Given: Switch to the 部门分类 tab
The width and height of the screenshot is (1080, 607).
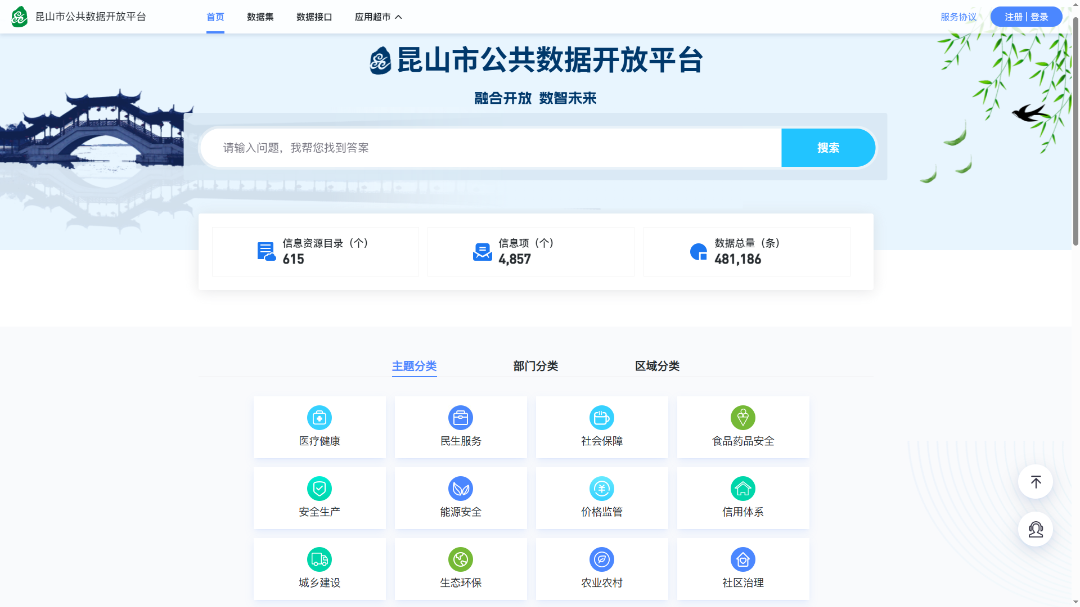Looking at the screenshot, I should coord(535,366).
